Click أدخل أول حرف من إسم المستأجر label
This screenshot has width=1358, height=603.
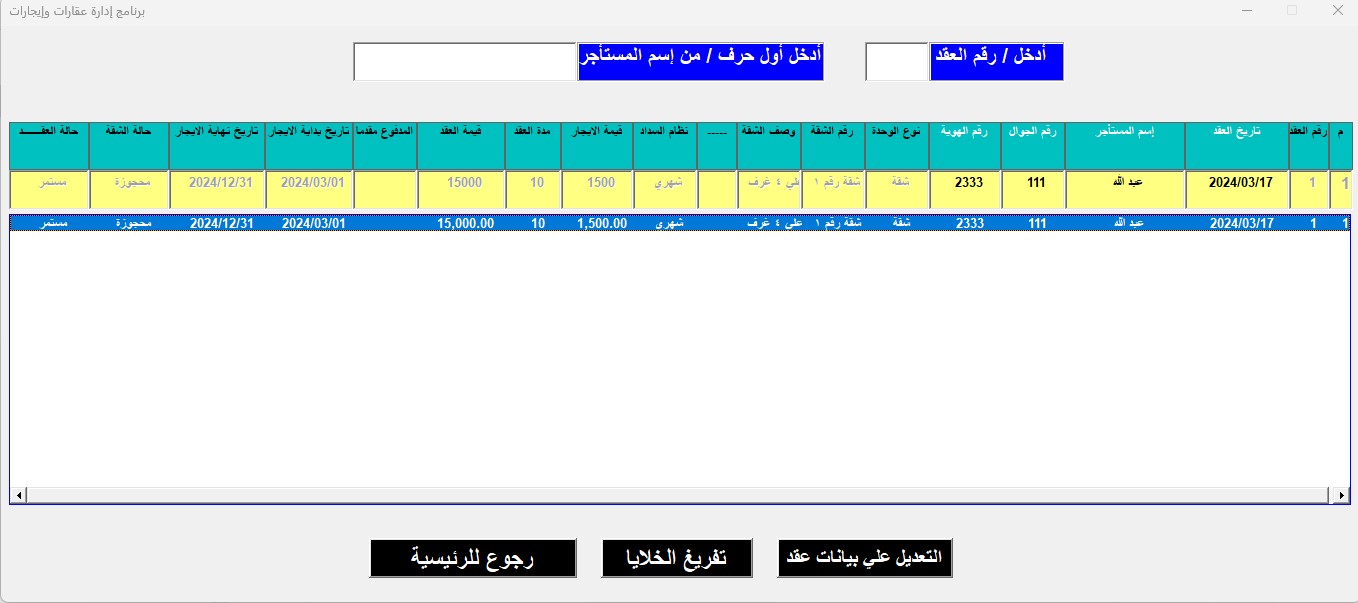(x=700, y=62)
